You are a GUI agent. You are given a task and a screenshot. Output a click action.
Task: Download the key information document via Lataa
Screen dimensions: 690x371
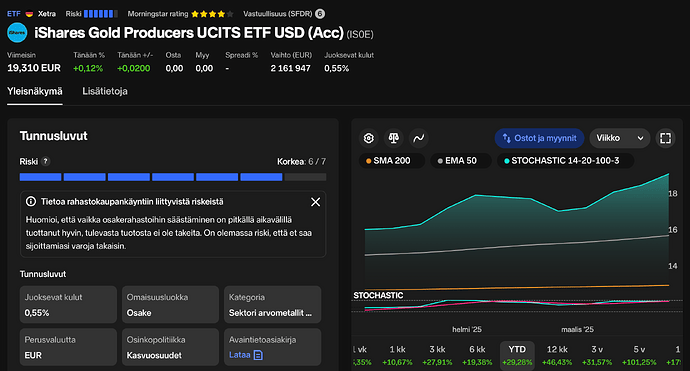click(x=240, y=355)
